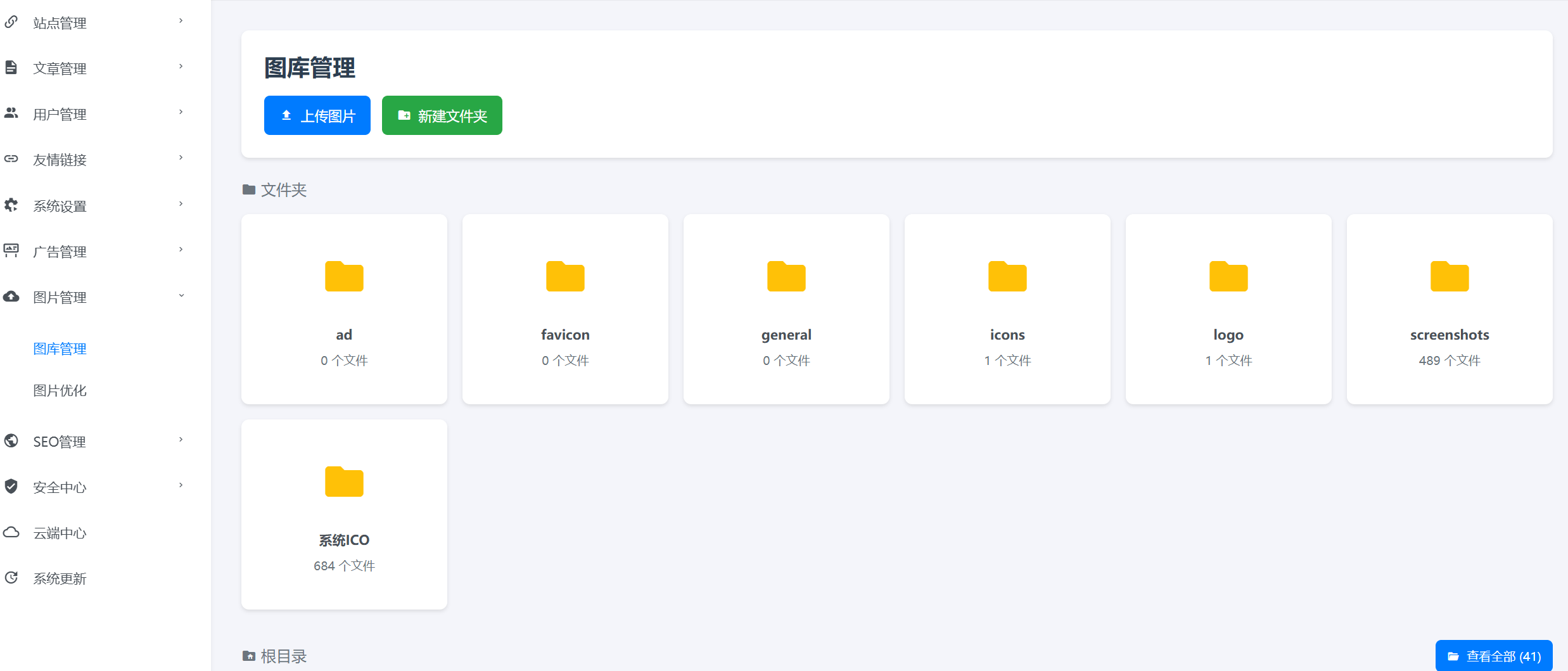The image size is (1568, 671).
Task: Open 图片优化 submenu item
Action: point(60,390)
